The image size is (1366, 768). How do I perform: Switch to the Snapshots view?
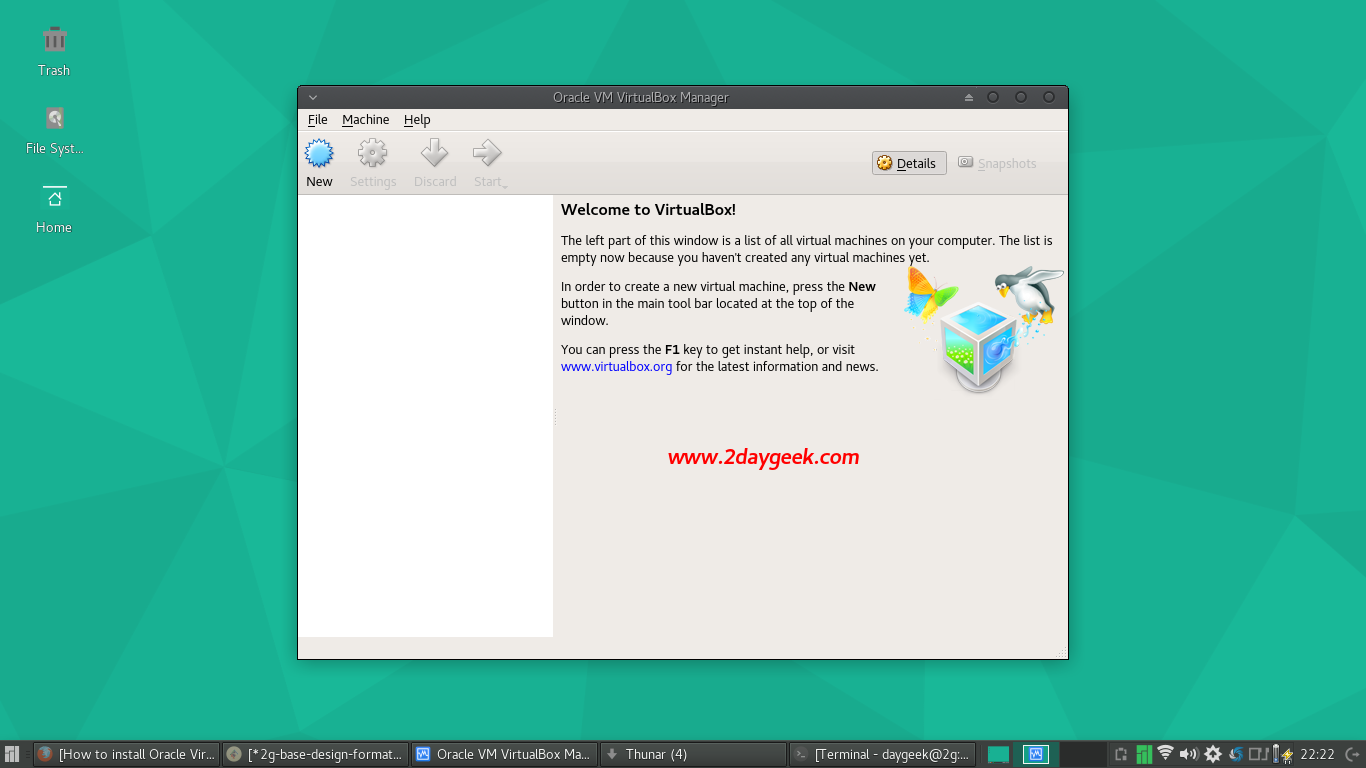click(997, 163)
